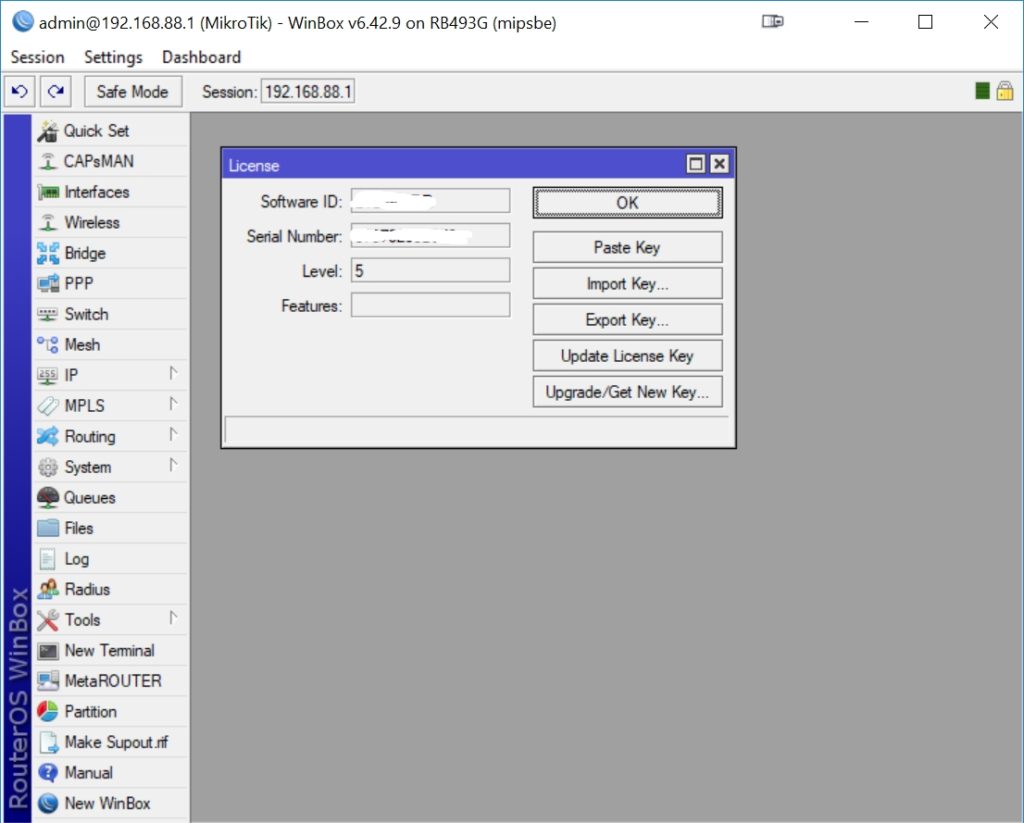Open the Wireless menu icon
The height and width of the screenshot is (823, 1024).
click(x=48, y=223)
